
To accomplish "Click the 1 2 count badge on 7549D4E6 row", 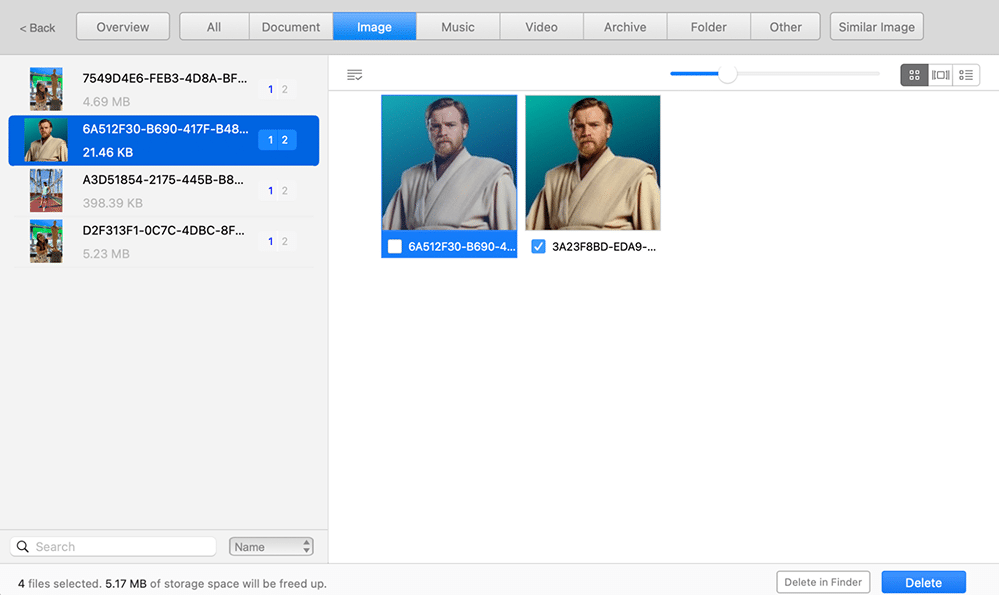I will (277, 89).
